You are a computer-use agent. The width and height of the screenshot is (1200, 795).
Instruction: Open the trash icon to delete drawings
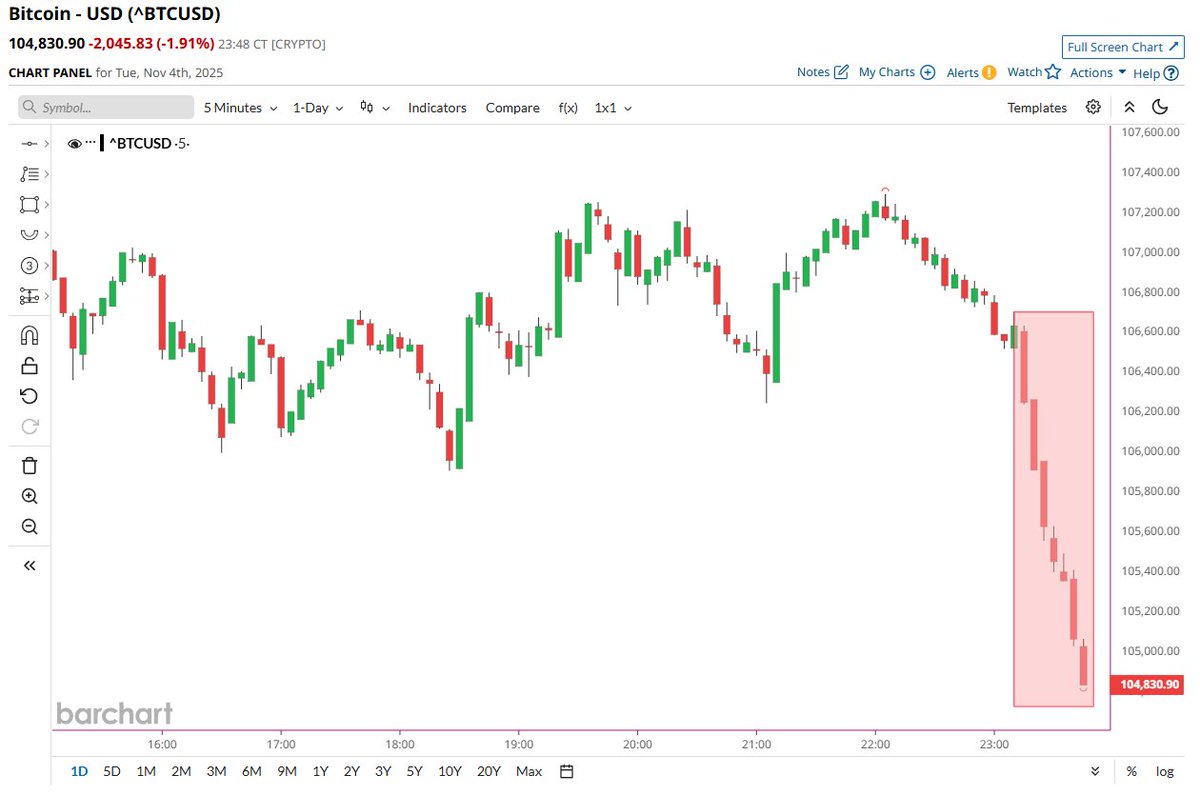29,465
